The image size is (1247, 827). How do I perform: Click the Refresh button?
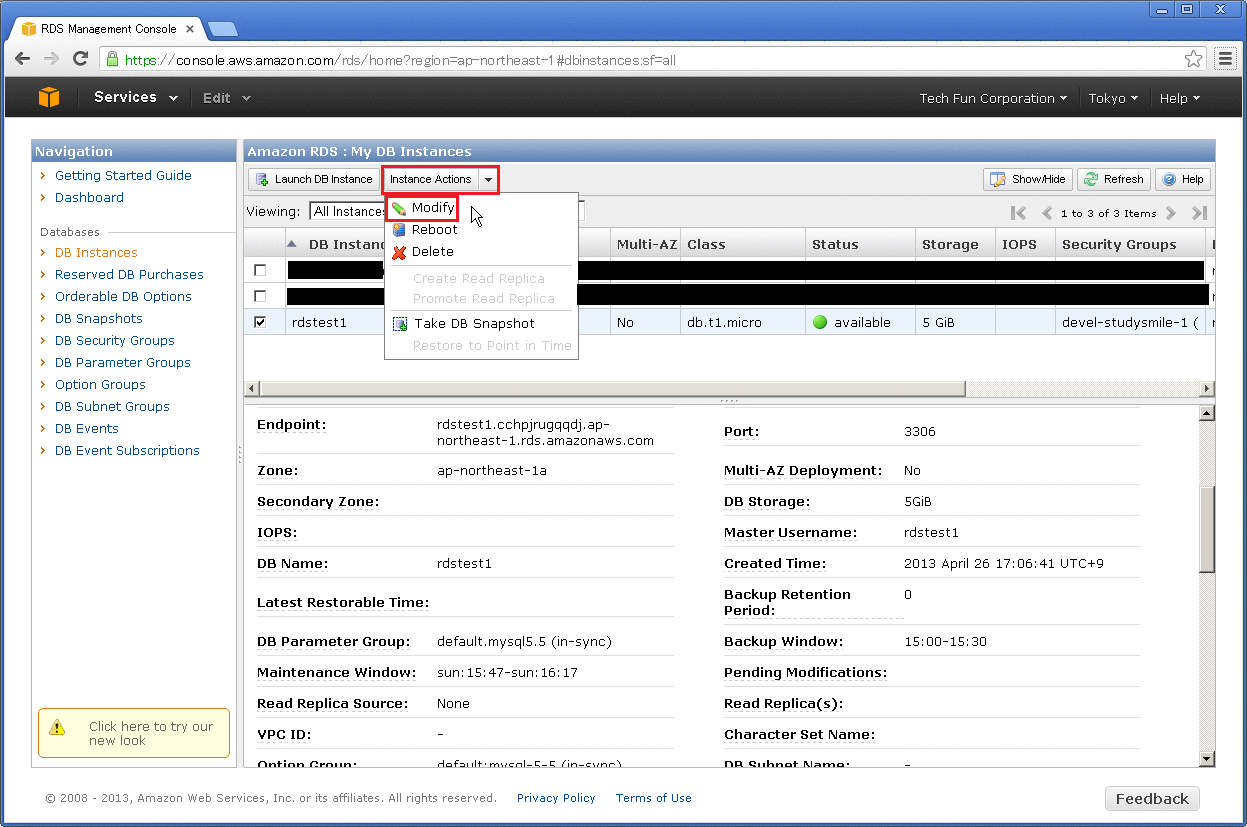(x=1113, y=180)
